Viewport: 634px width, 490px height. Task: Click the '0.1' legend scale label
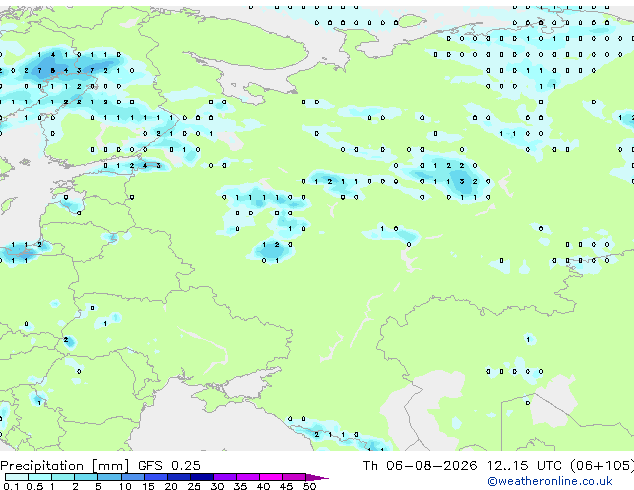click(11, 486)
